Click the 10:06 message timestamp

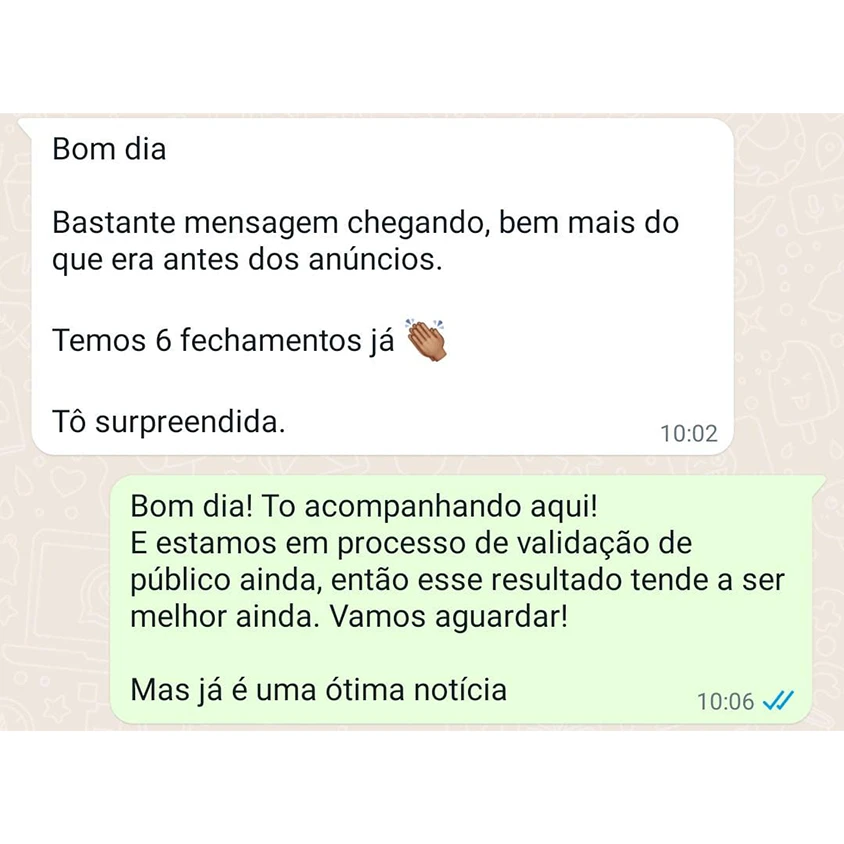[x=725, y=701]
